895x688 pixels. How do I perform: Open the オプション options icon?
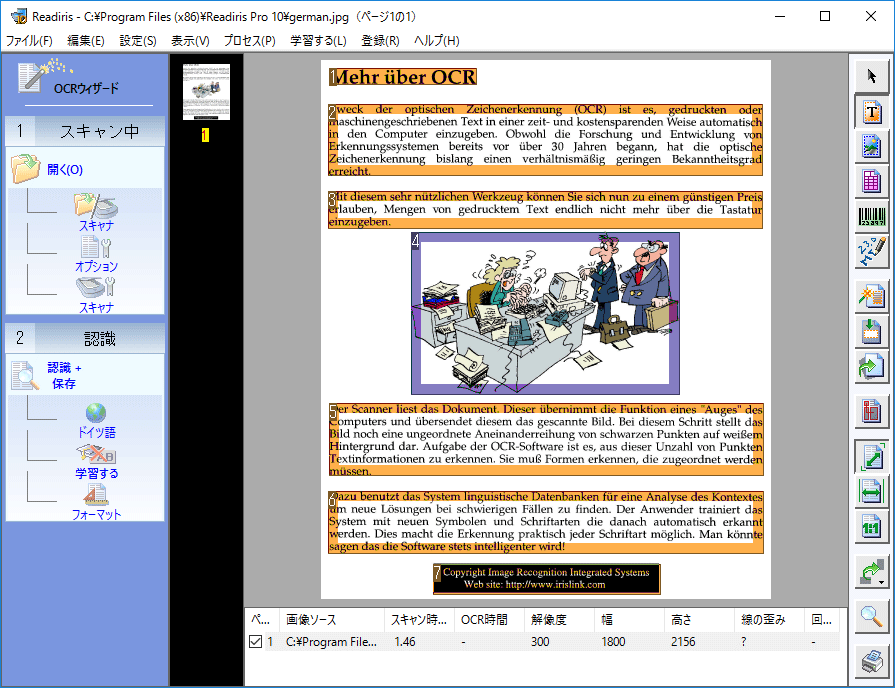pos(96,254)
